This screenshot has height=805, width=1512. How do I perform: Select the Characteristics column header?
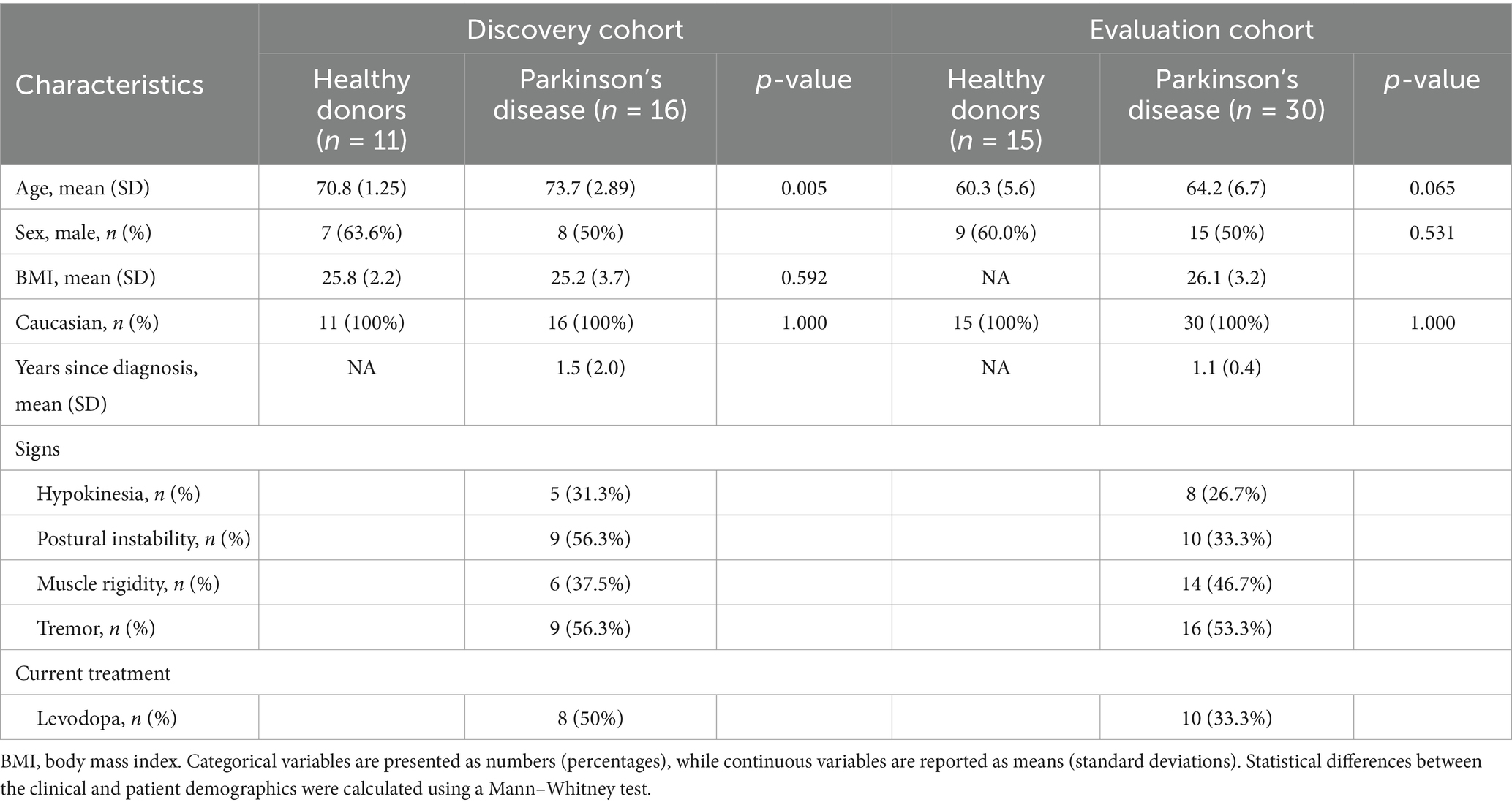(x=110, y=85)
